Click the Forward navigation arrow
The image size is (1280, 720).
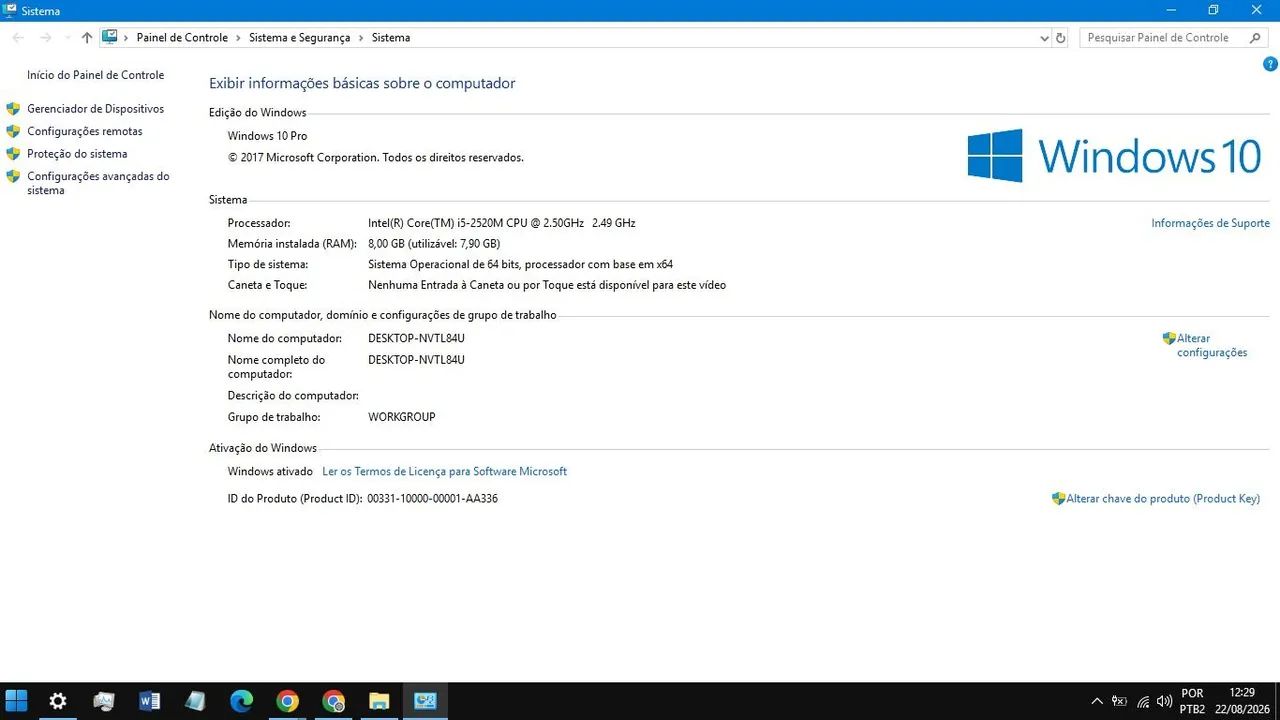point(45,37)
